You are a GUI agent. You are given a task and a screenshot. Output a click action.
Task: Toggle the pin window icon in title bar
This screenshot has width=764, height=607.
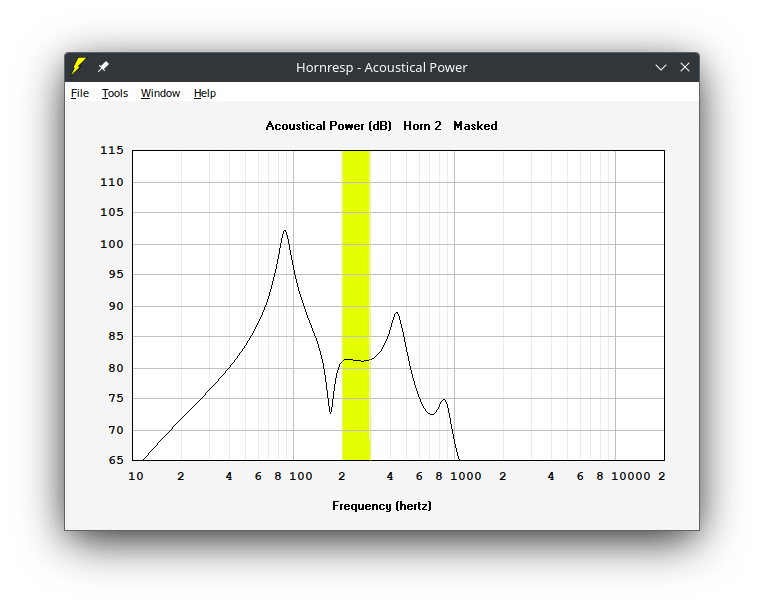[103, 67]
